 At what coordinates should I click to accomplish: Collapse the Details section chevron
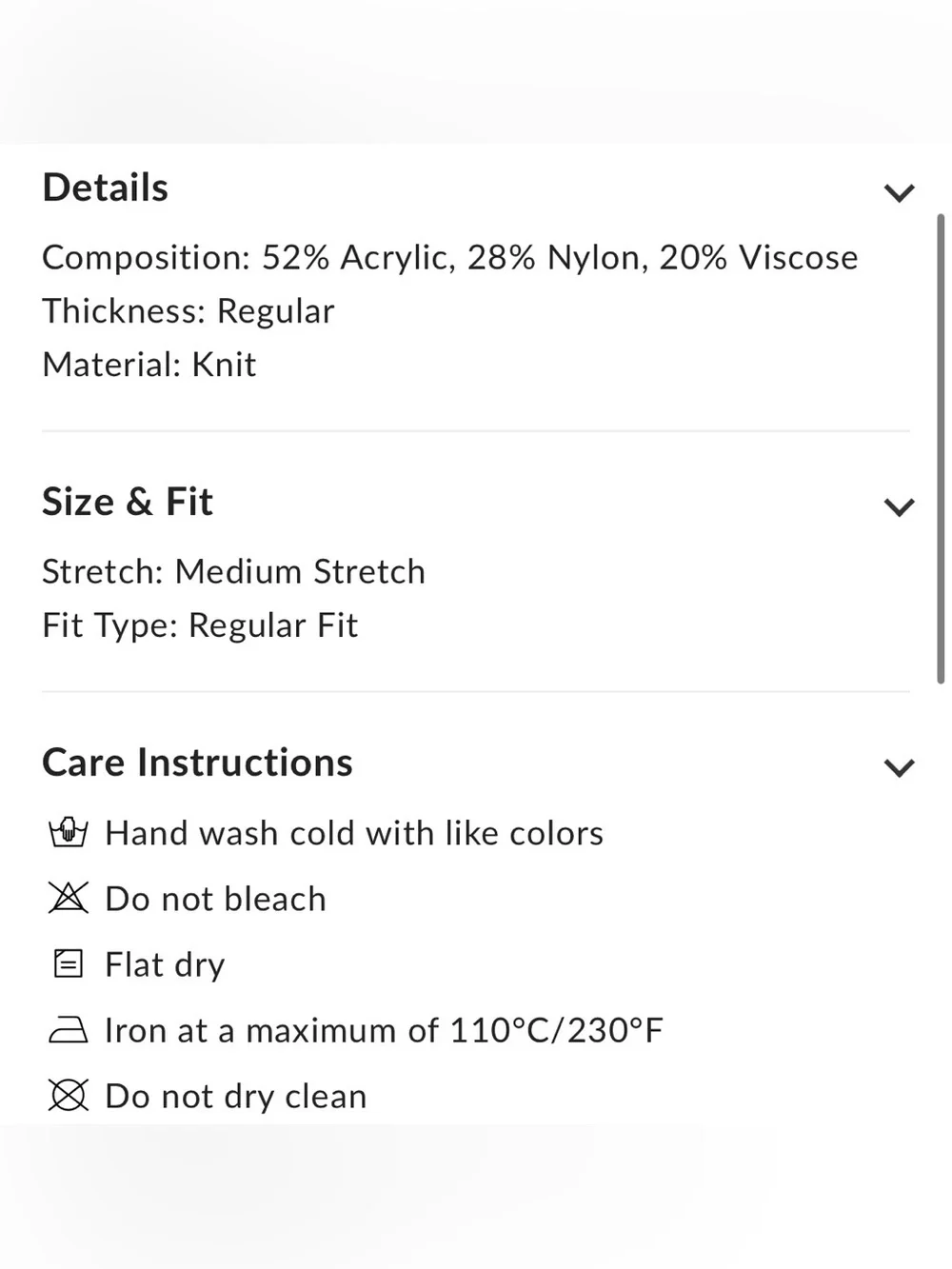[x=899, y=193]
